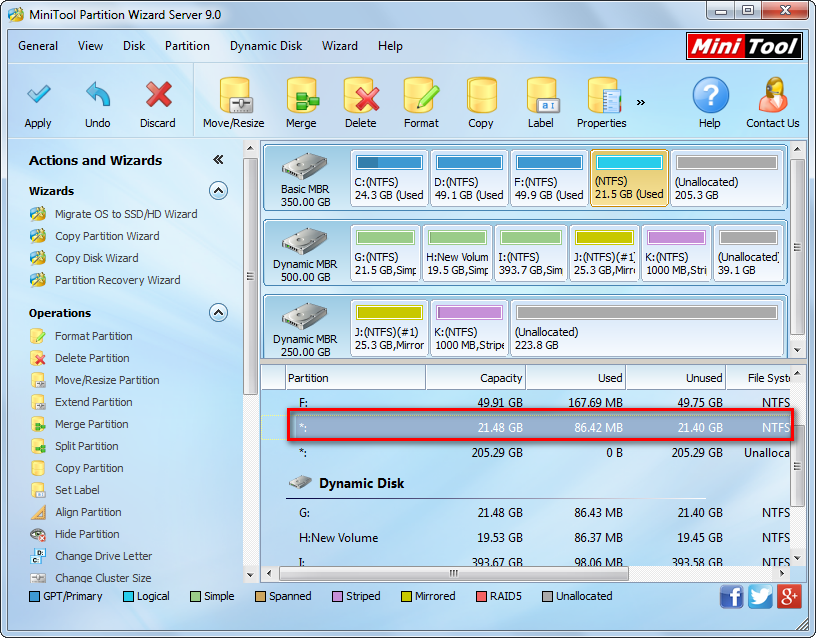Choose Set Label operation

[77, 490]
